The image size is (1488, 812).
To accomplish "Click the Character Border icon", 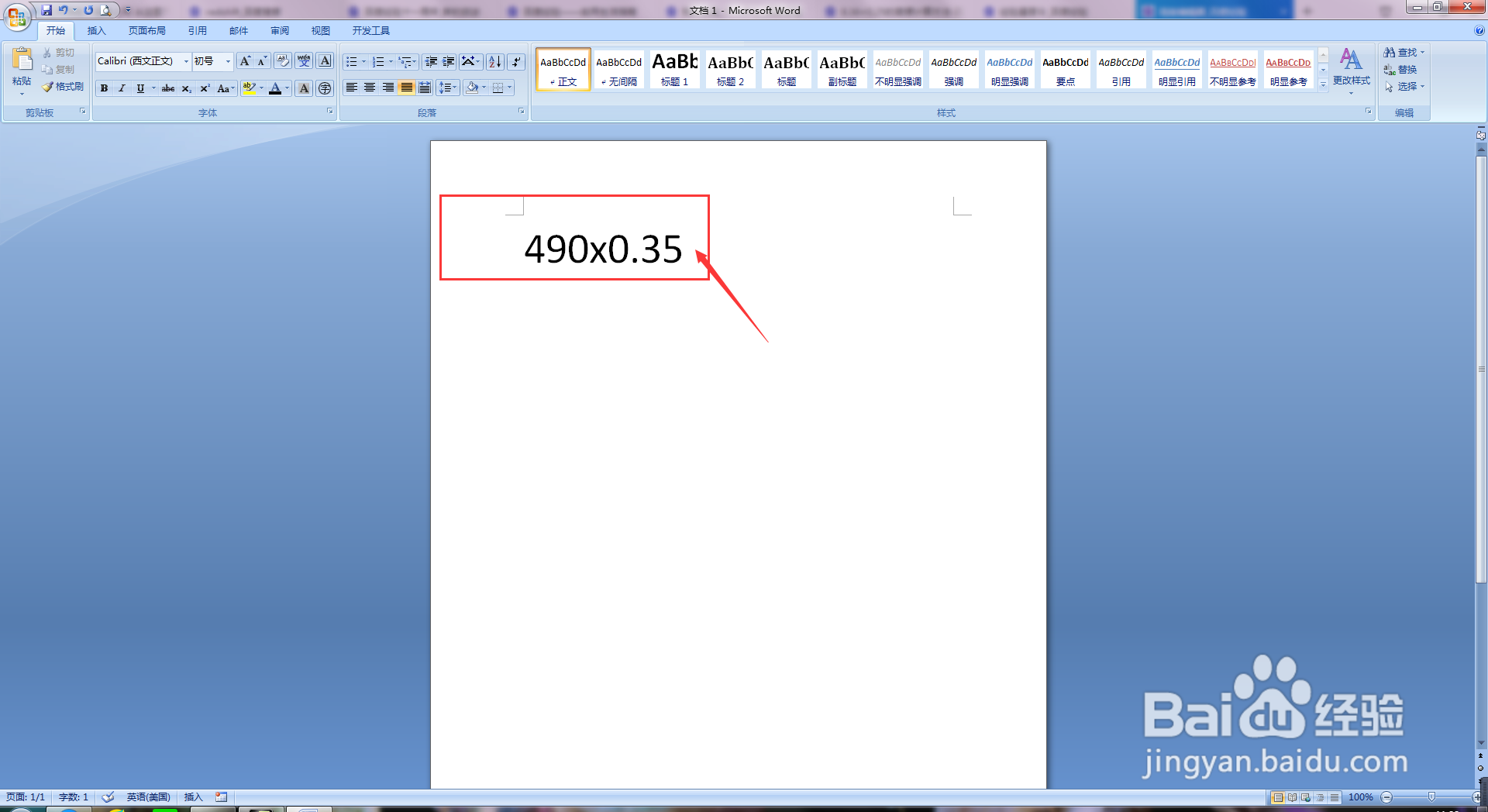I will [x=325, y=61].
